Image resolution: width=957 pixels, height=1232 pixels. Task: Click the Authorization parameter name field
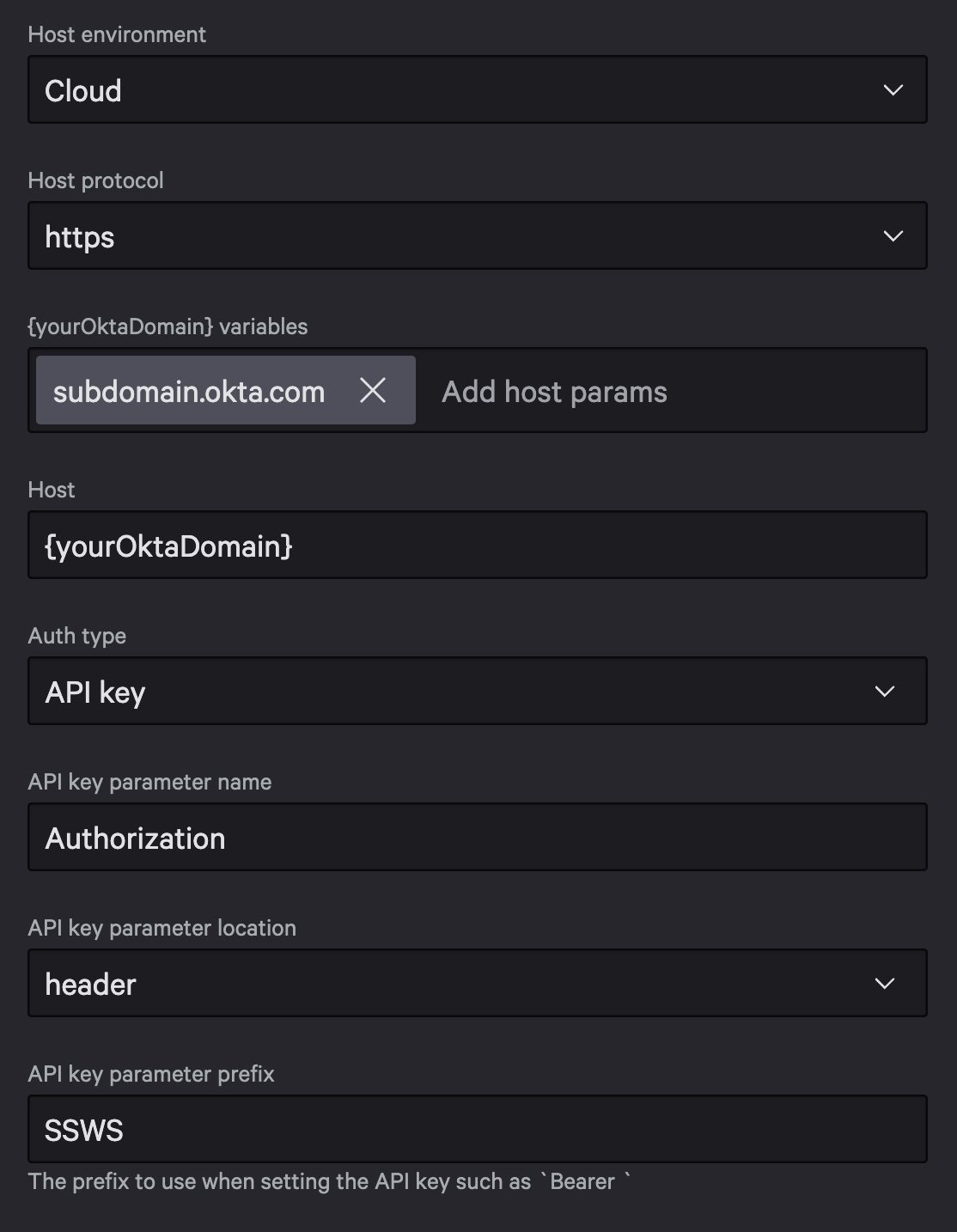click(478, 837)
